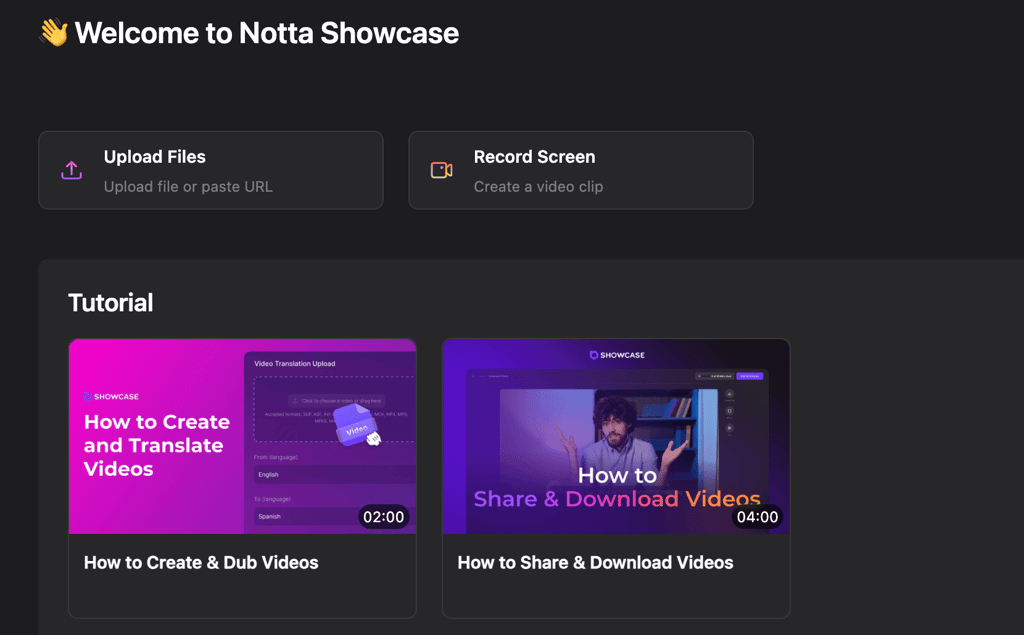Image resolution: width=1024 pixels, height=635 pixels.
Task: Start a recording with the Record Screen card
Action: tap(580, 170)
